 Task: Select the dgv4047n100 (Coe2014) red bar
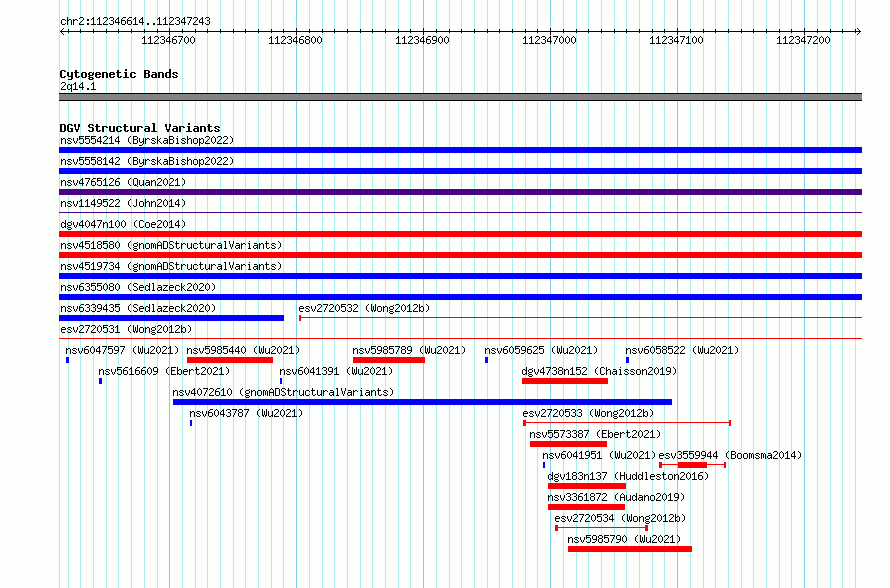460,234
